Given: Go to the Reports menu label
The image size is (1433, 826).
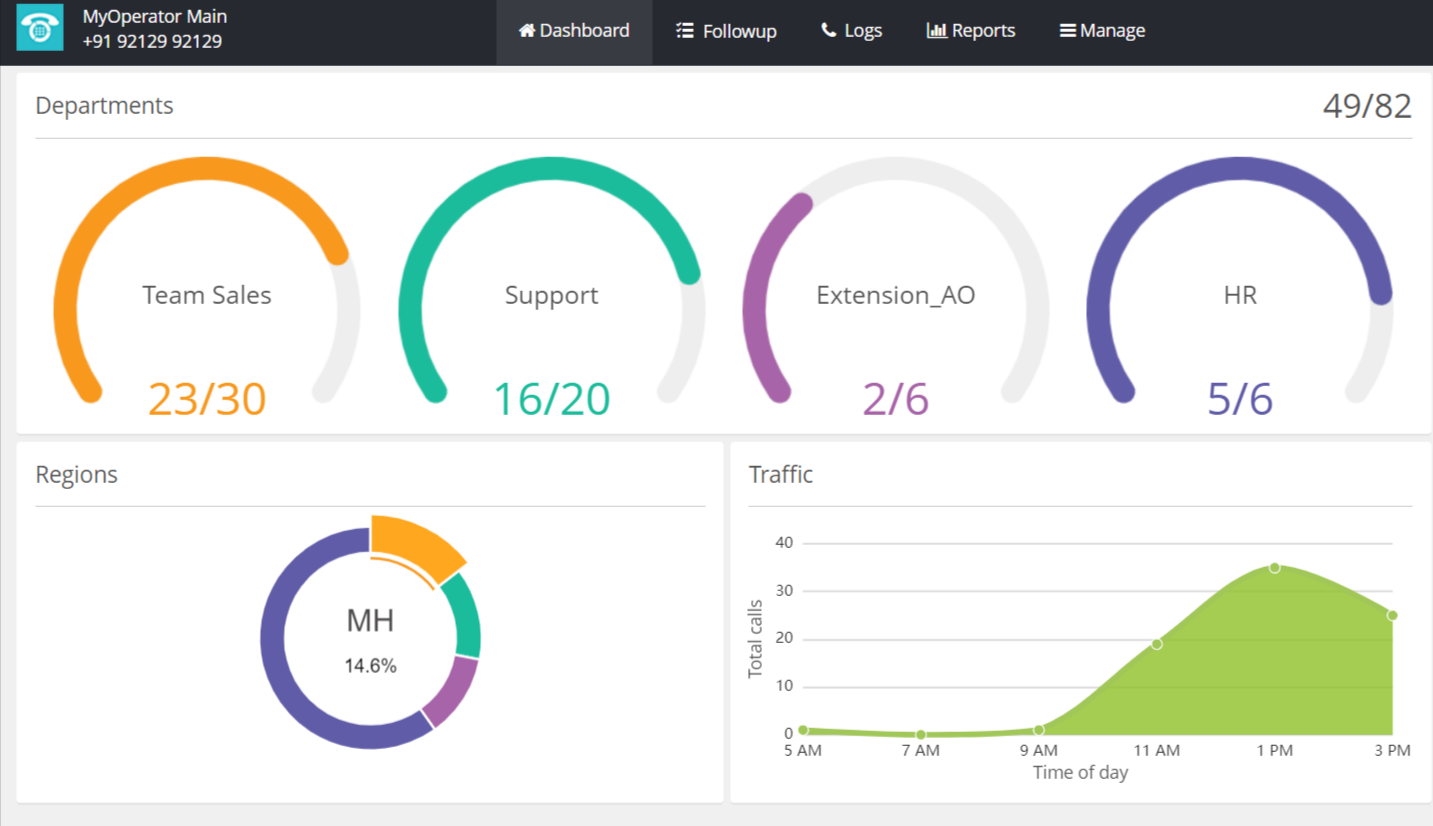Looking at the screenshot, I should click(x=983, y=31).
